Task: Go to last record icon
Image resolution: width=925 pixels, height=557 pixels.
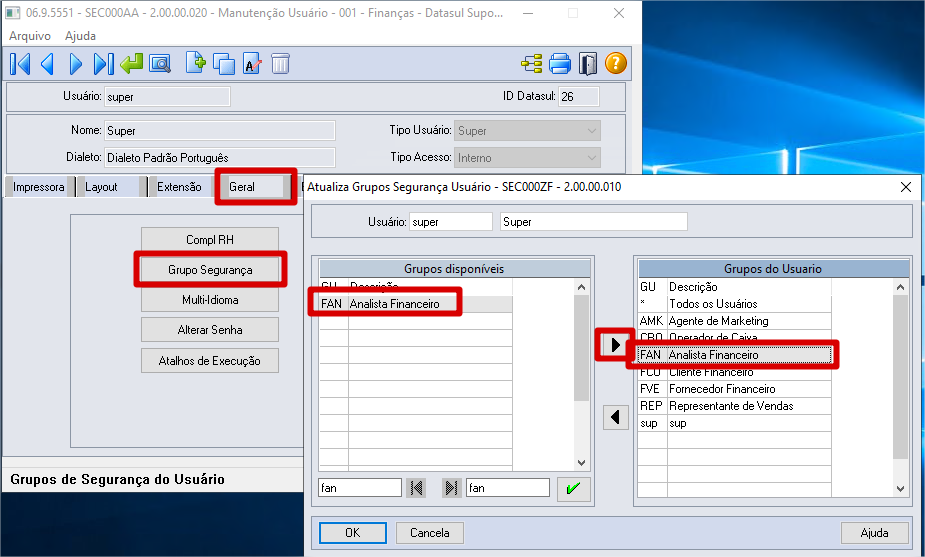Action: click(104, 64)
